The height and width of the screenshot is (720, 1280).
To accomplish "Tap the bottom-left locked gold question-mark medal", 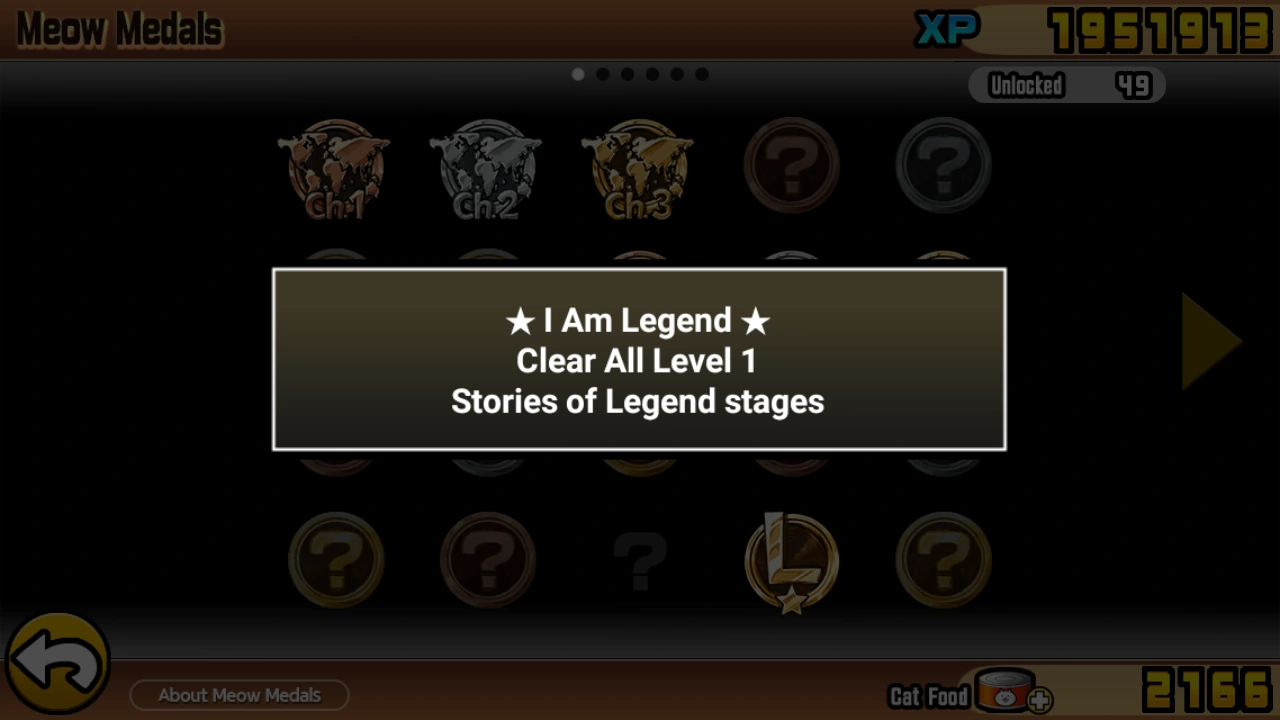I will pyautogui.click(x=336, y=560).
